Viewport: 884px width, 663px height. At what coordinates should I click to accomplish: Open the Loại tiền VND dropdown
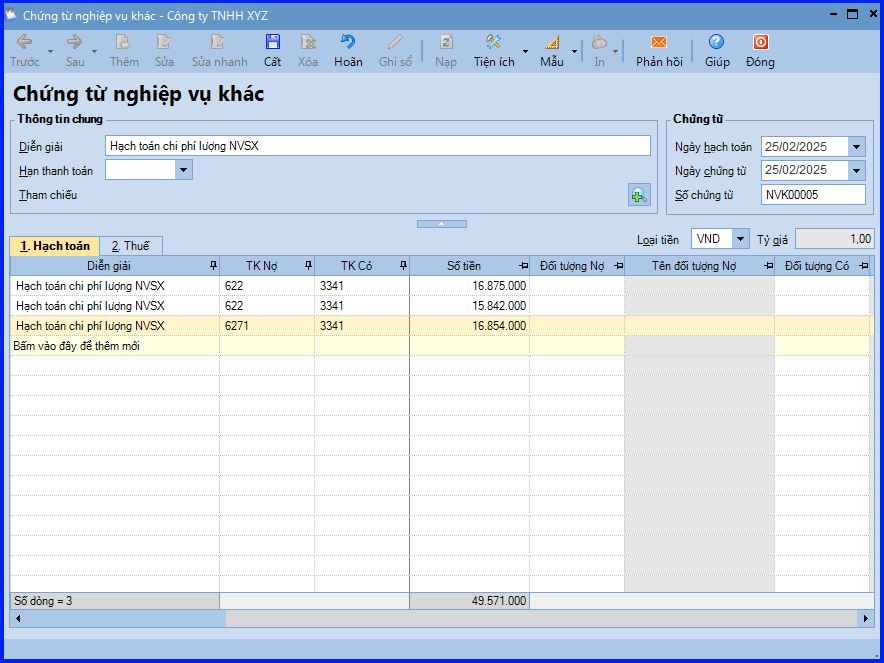740,239
